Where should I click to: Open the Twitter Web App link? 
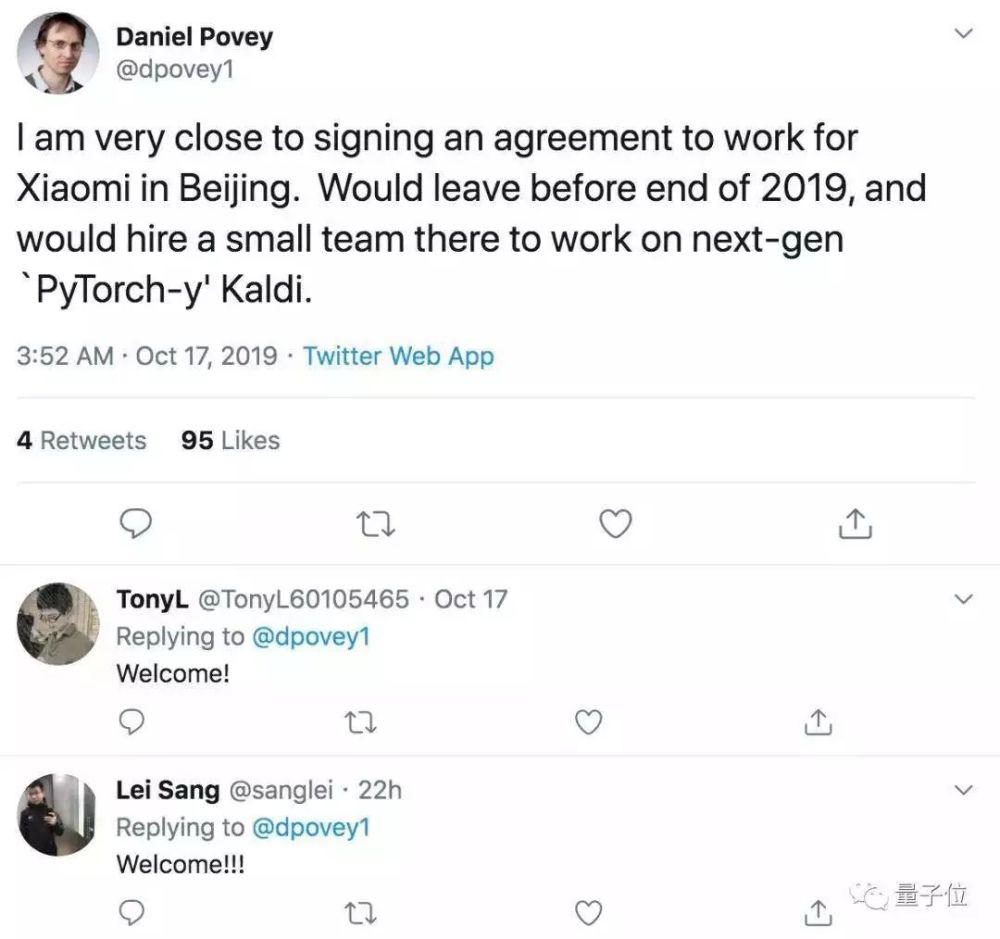(x=398, y=356)
